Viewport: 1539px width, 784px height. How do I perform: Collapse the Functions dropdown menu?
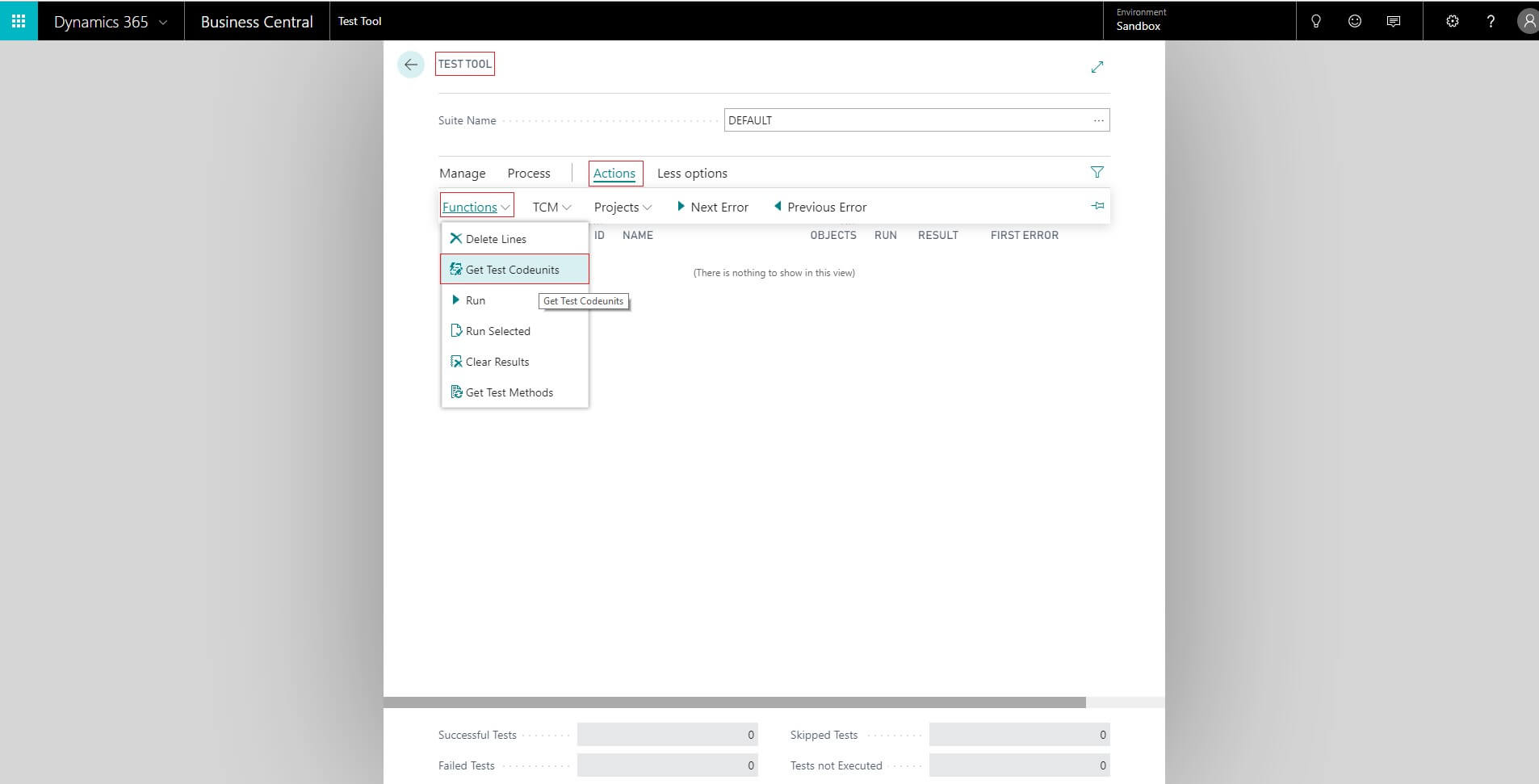click(x=476, y=207)
